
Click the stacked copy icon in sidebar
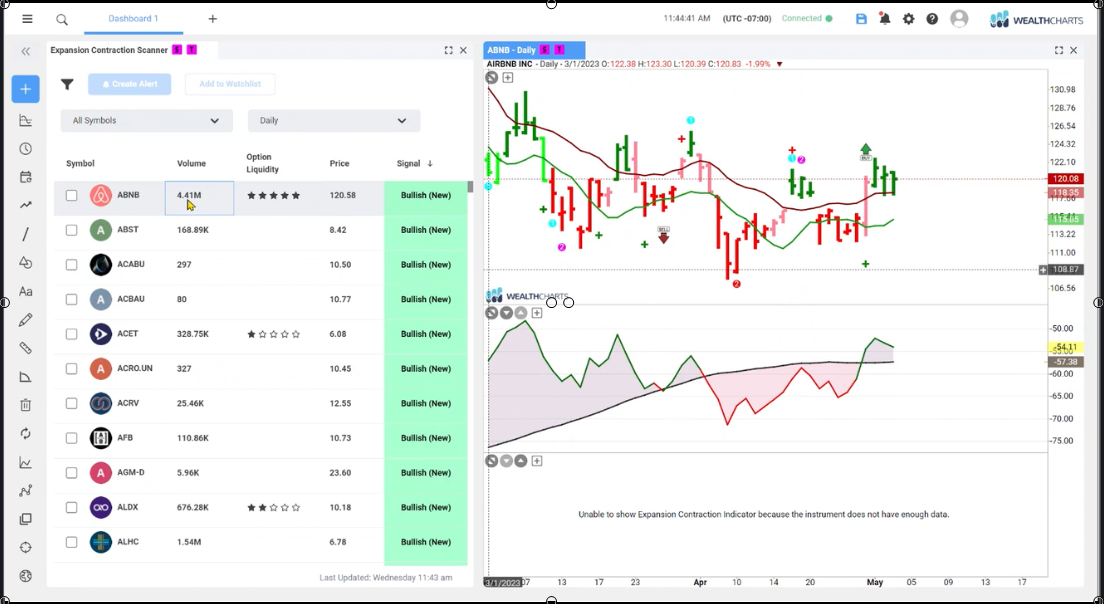[25, 519]
